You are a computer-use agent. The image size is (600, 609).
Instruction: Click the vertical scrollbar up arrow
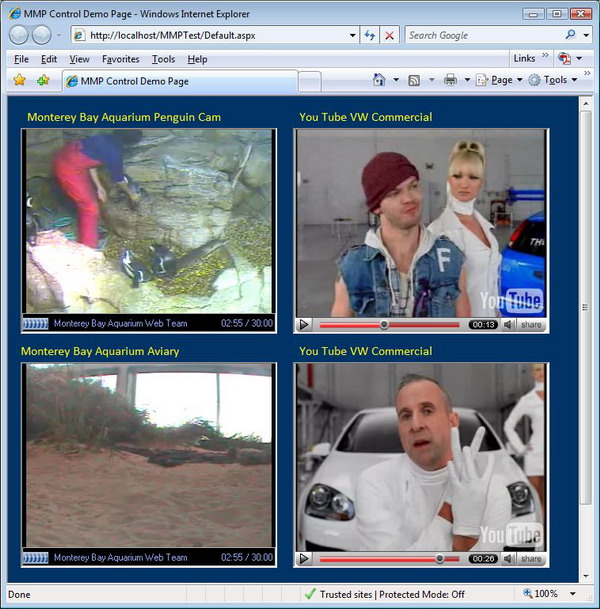(586, 104)
